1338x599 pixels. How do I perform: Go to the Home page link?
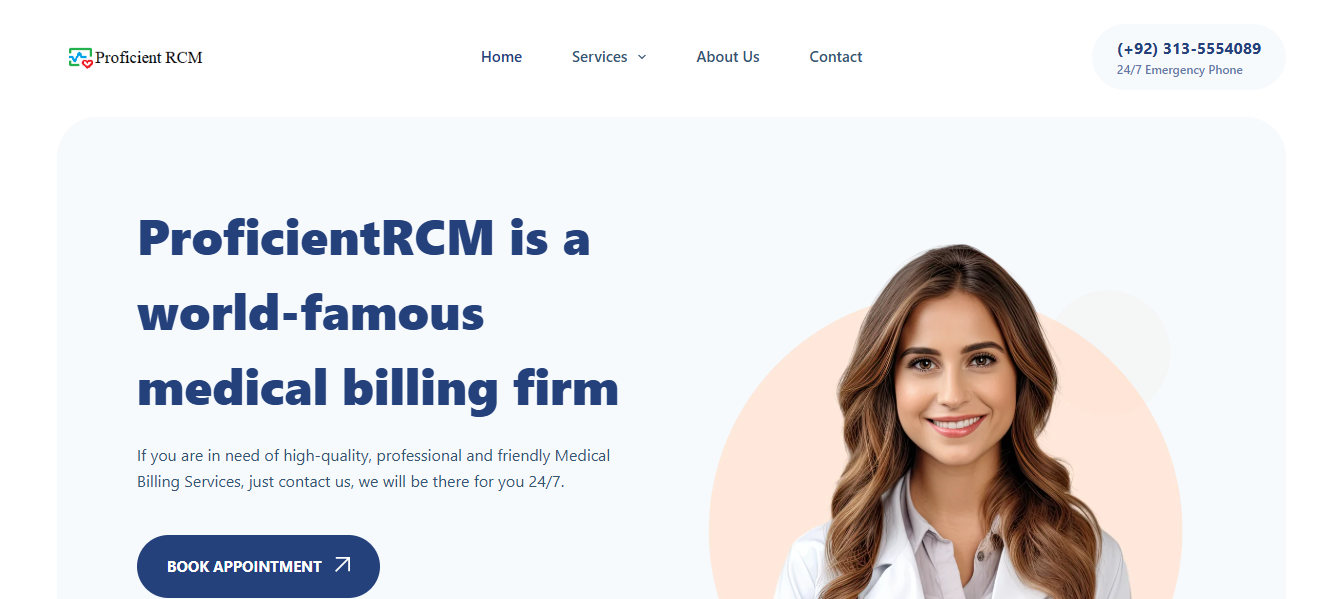[x=501, y=57]
